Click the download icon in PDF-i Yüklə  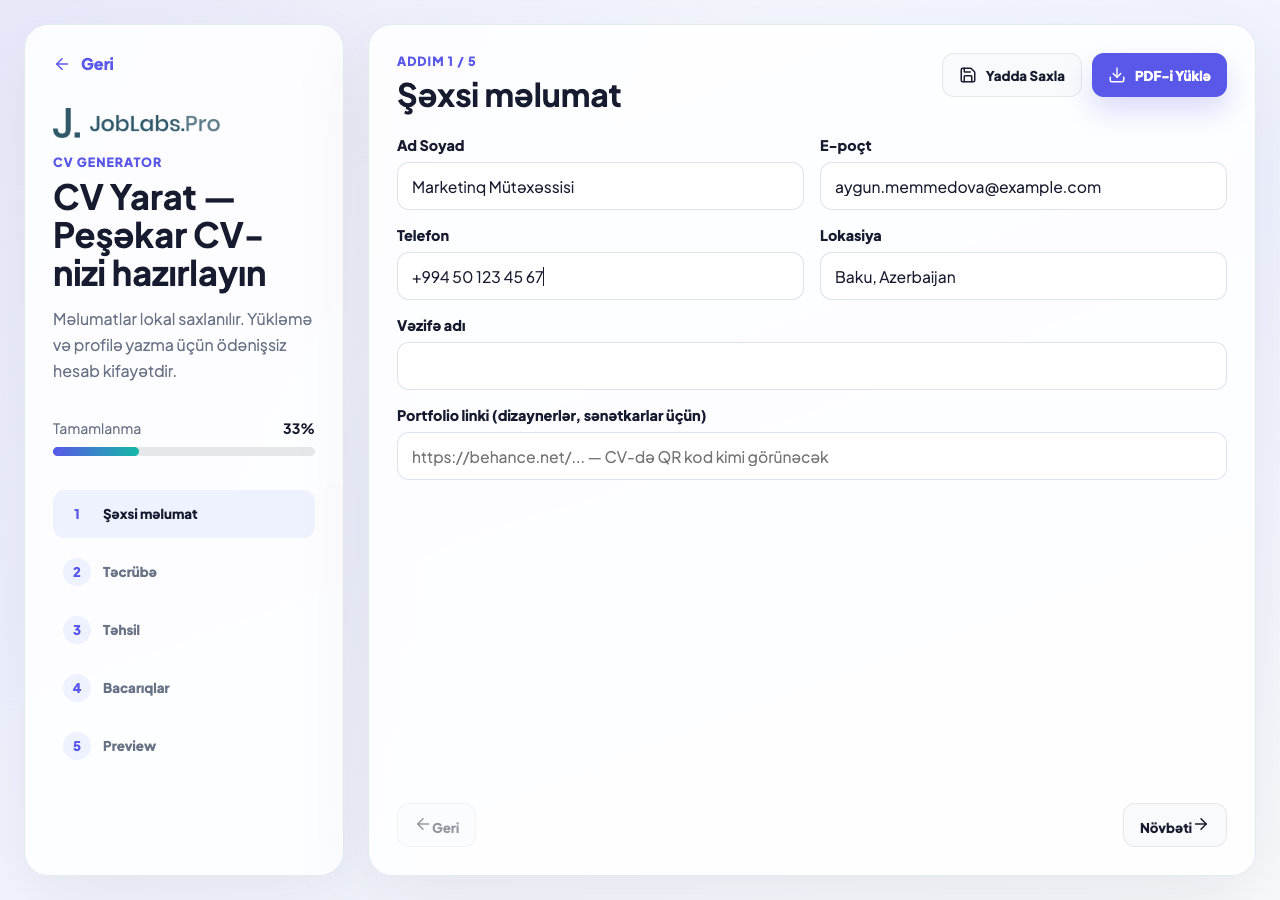(1117, 75)
